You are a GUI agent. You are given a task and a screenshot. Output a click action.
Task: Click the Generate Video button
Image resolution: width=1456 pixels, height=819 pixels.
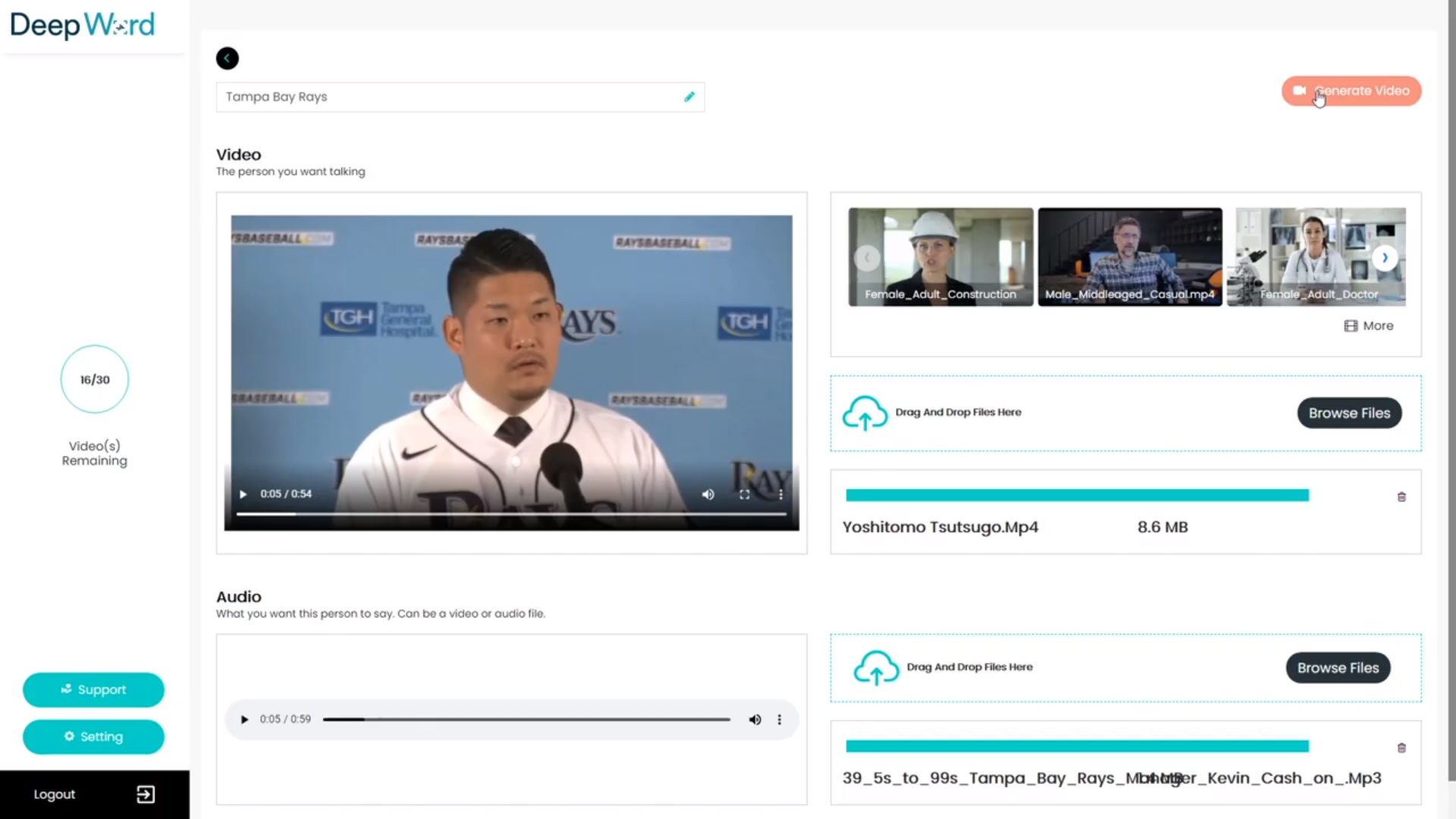point(1351,91)
